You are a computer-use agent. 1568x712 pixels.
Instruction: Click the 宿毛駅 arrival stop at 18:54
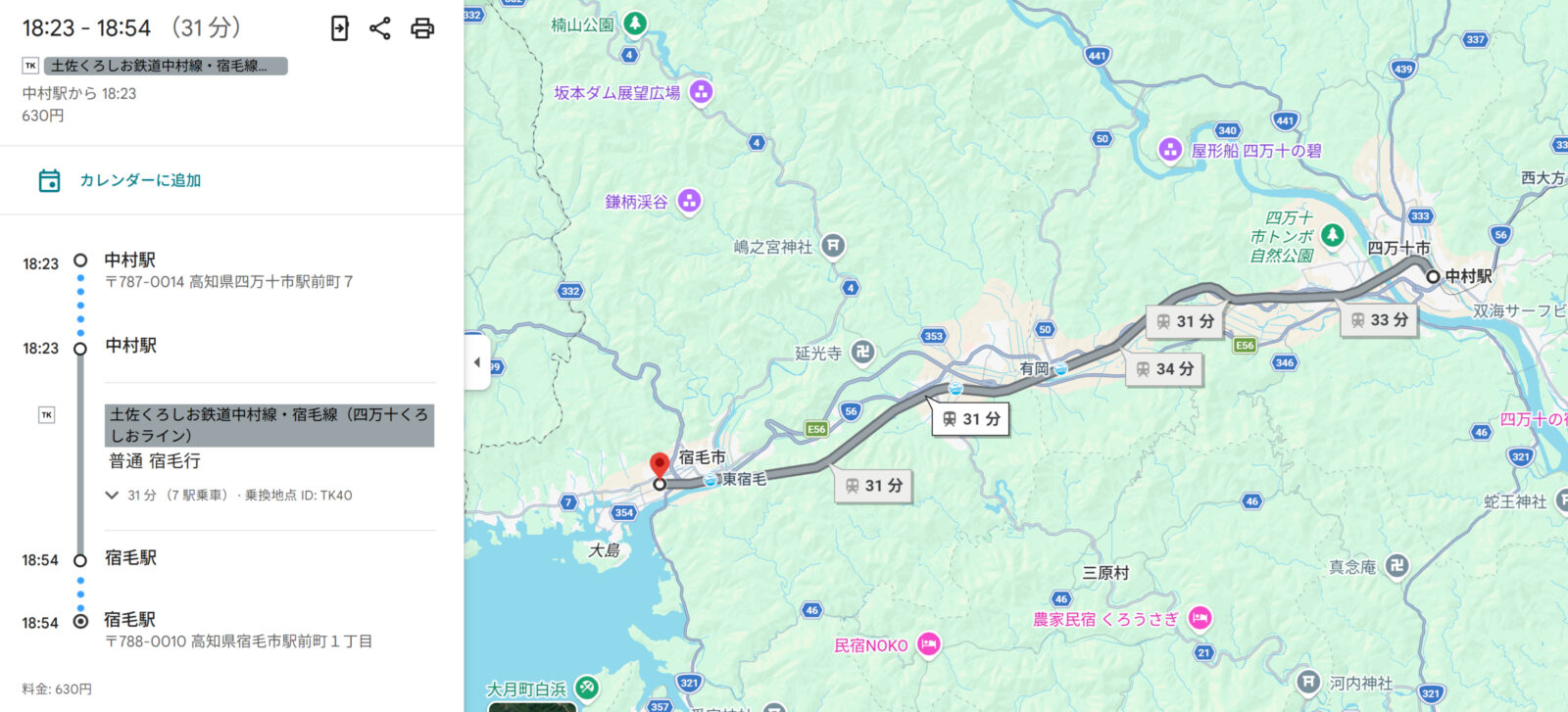tap(130, 558)
